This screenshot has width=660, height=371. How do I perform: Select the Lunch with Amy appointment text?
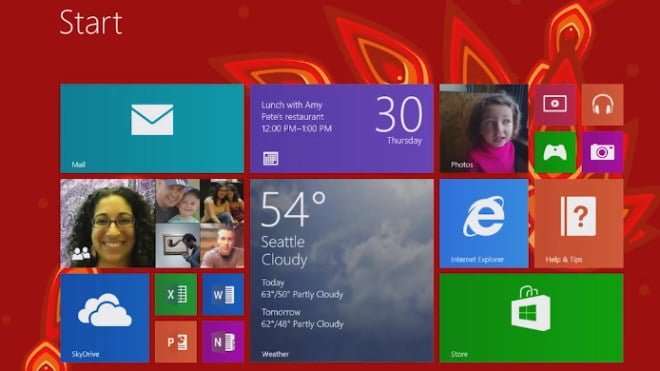[292, 105]
